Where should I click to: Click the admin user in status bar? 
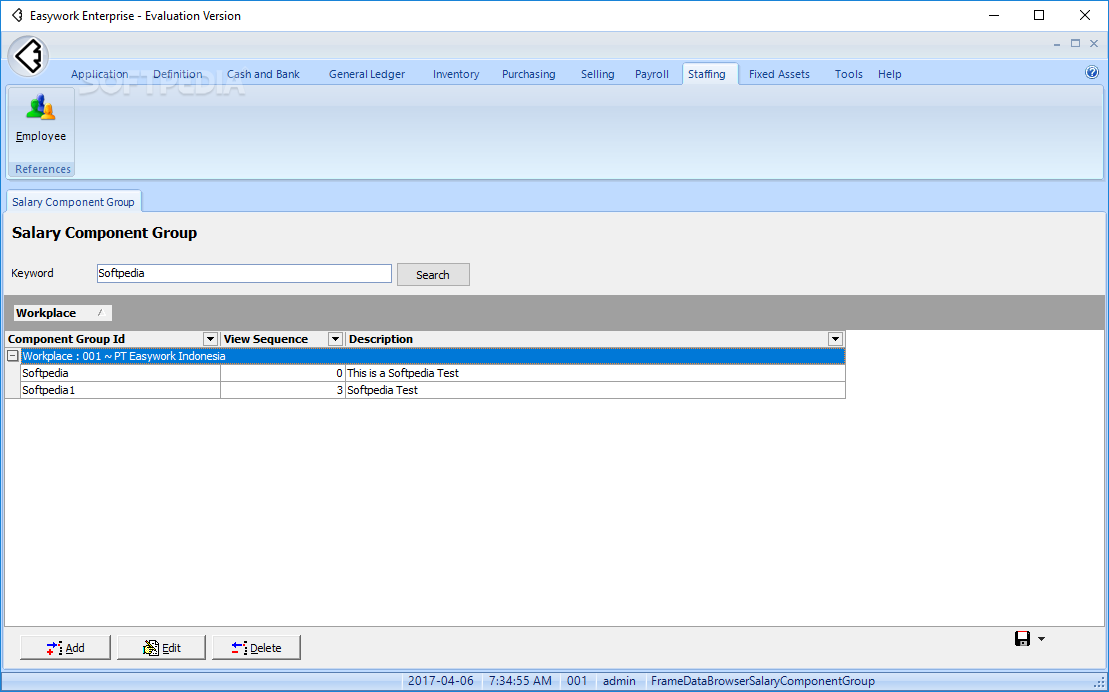click(x=620, y=681)
